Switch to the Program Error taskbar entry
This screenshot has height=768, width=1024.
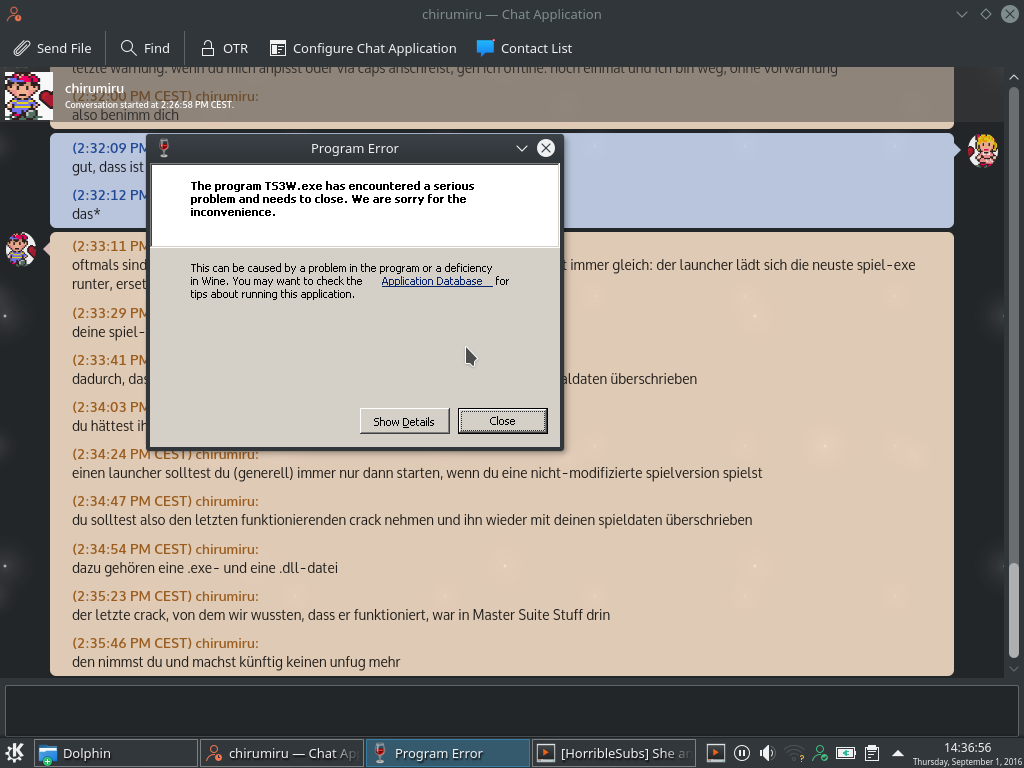tap(447, 753)
